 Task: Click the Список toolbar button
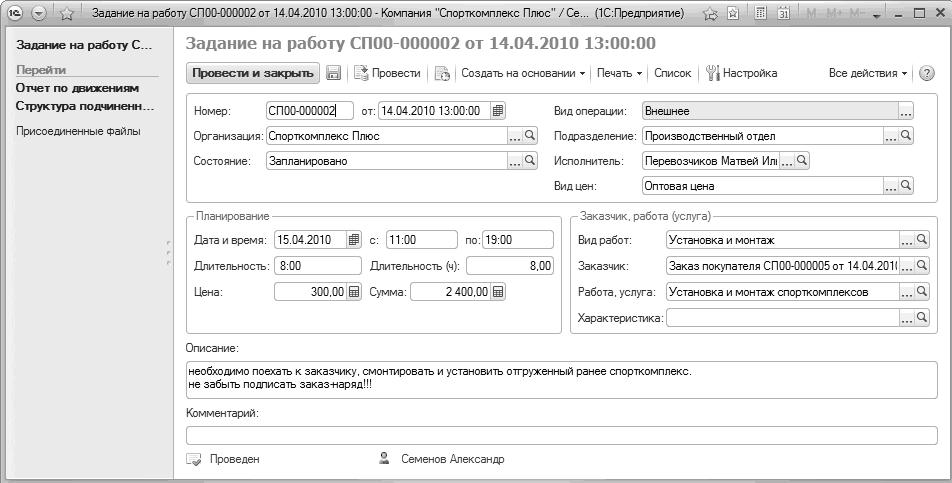tap(672, 73)
